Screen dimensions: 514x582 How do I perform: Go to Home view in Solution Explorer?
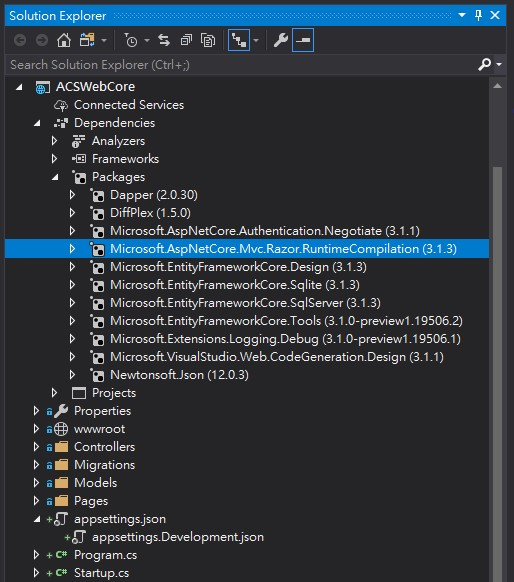point(64,40)
